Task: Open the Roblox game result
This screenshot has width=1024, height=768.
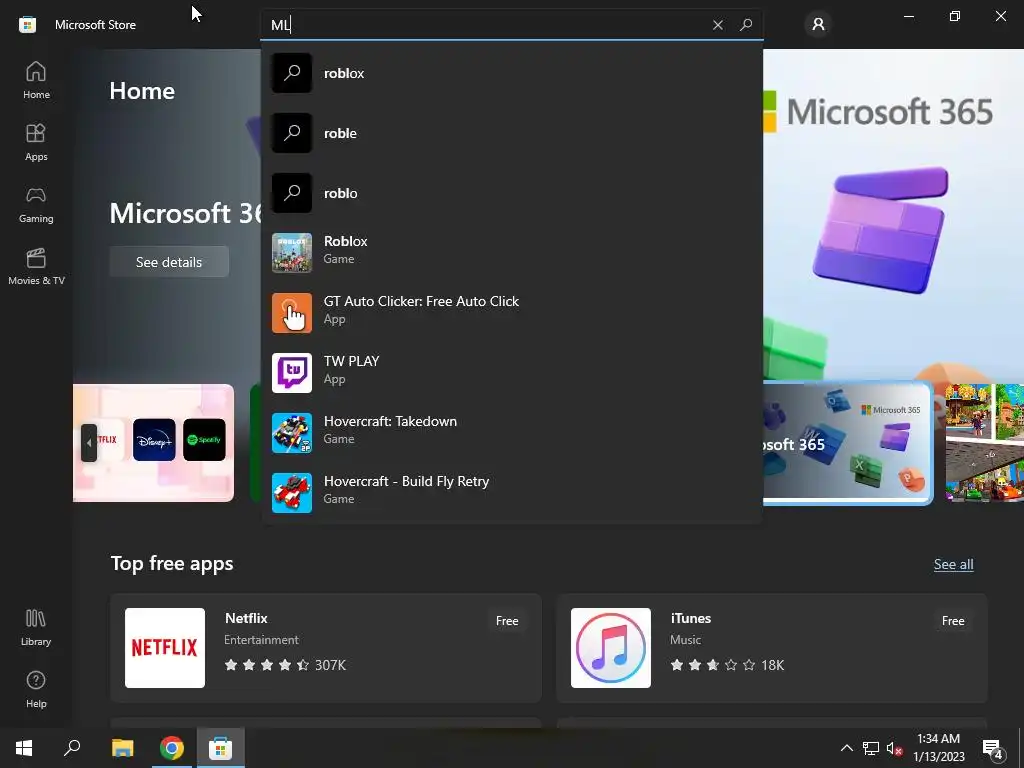Action: pyautogui.click(x=511, y=253)
